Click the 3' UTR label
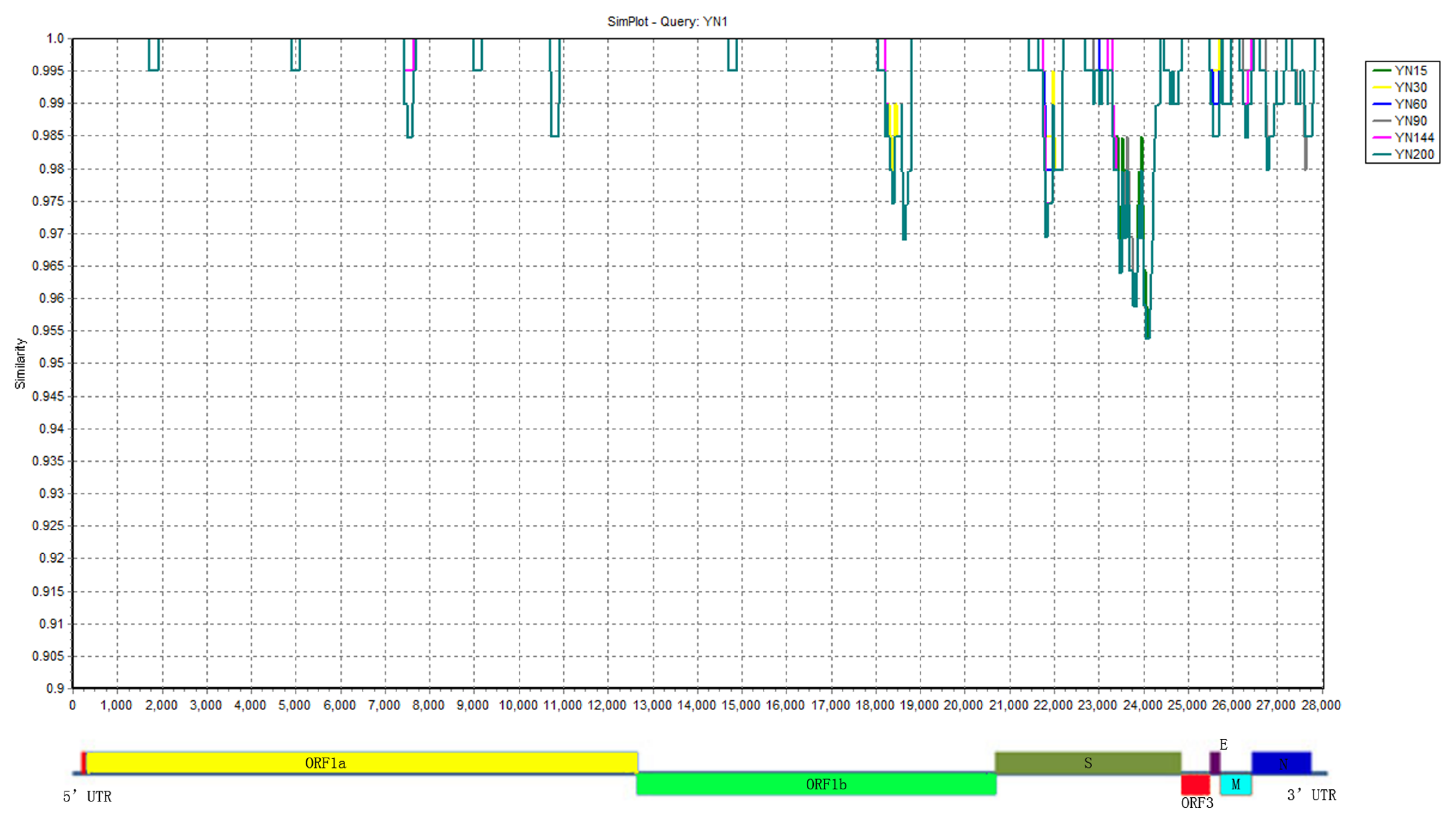The image size is (1456, 821). [x=1311, y=795]
